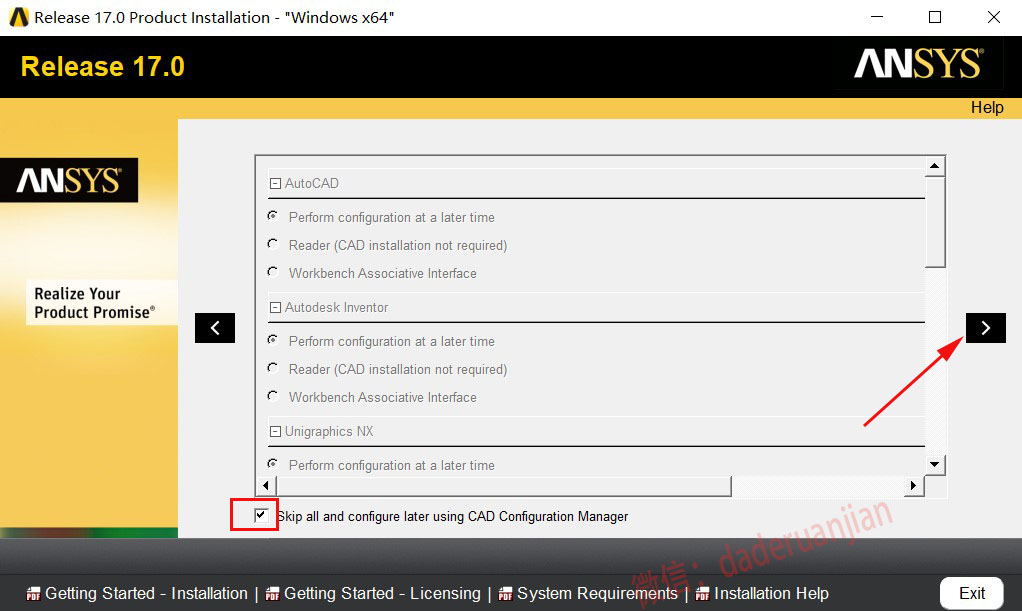
Task: Maximize the installer window
Action: (935, 17)
